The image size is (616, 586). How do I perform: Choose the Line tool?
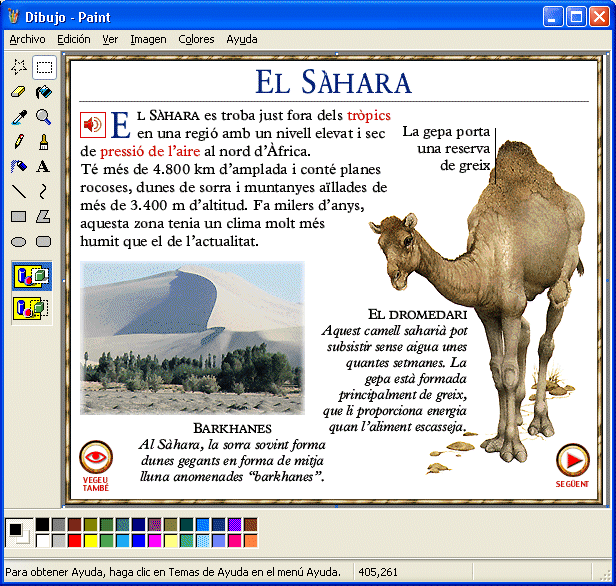[19, 192]
